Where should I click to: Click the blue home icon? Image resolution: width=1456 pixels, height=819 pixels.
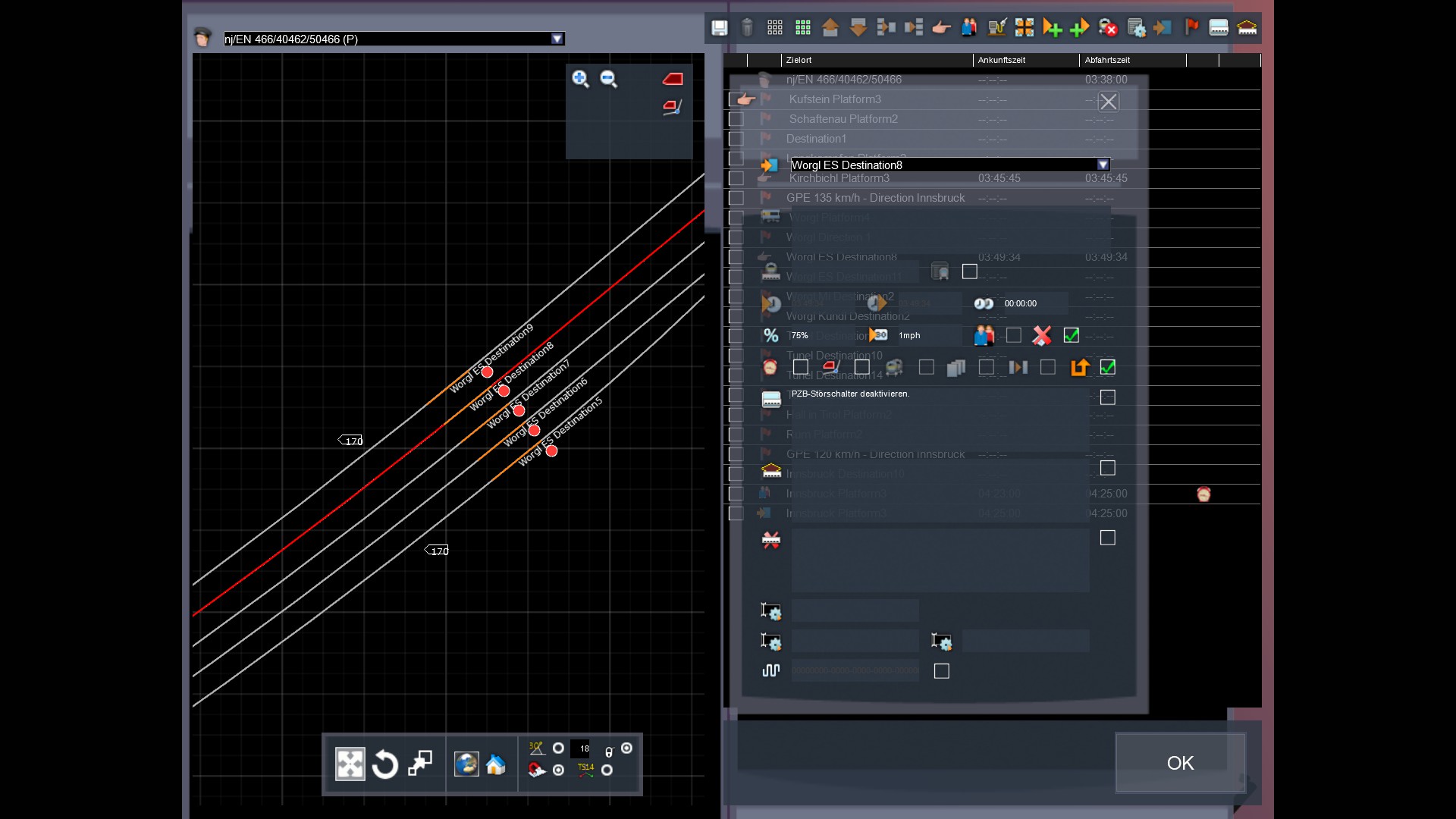click(495, 764)
